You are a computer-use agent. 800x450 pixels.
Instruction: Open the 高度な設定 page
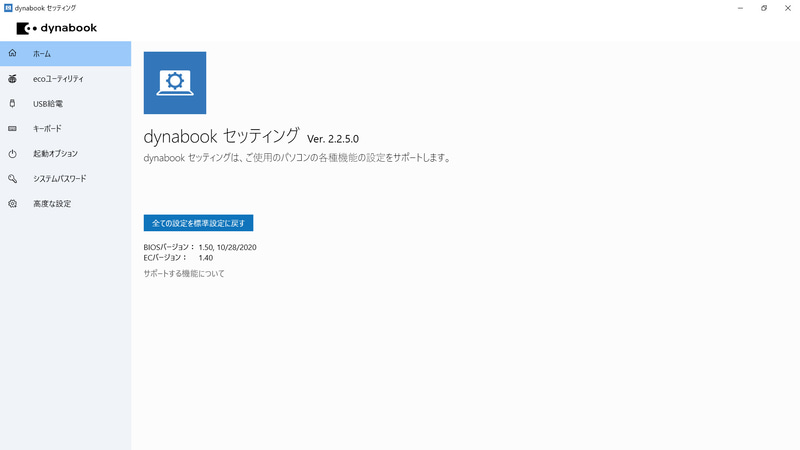pyautogui.click(x=65, y=204)
